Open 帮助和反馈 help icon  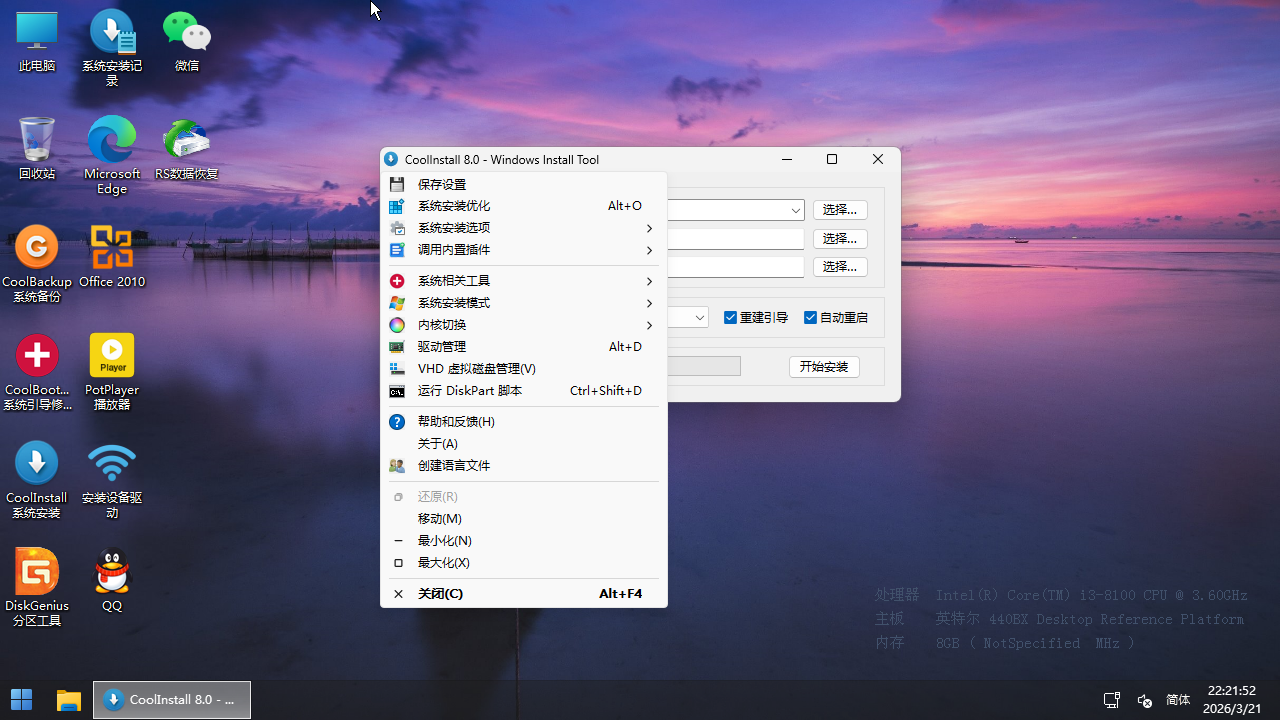pyautogui.click(x=397, y=421)
